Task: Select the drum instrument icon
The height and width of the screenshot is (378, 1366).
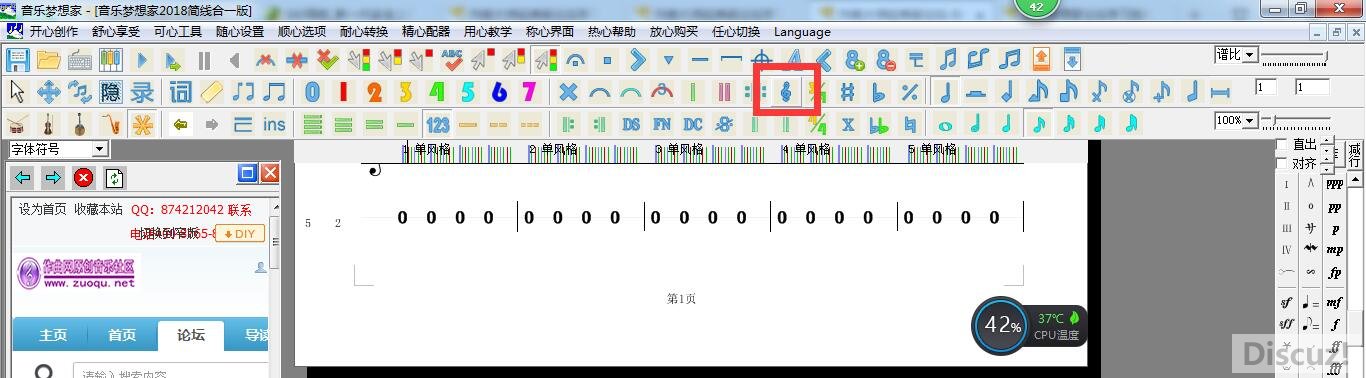Action: pyautogui.click(x=17, y=125)
